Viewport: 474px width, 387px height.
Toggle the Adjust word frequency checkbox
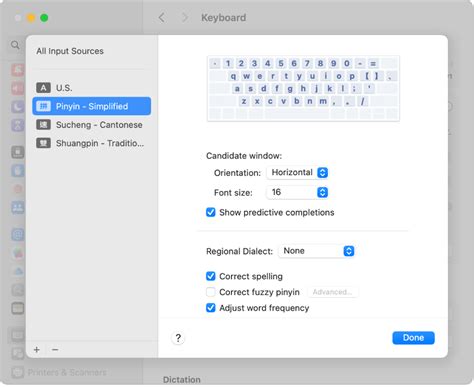click(211, 308)
